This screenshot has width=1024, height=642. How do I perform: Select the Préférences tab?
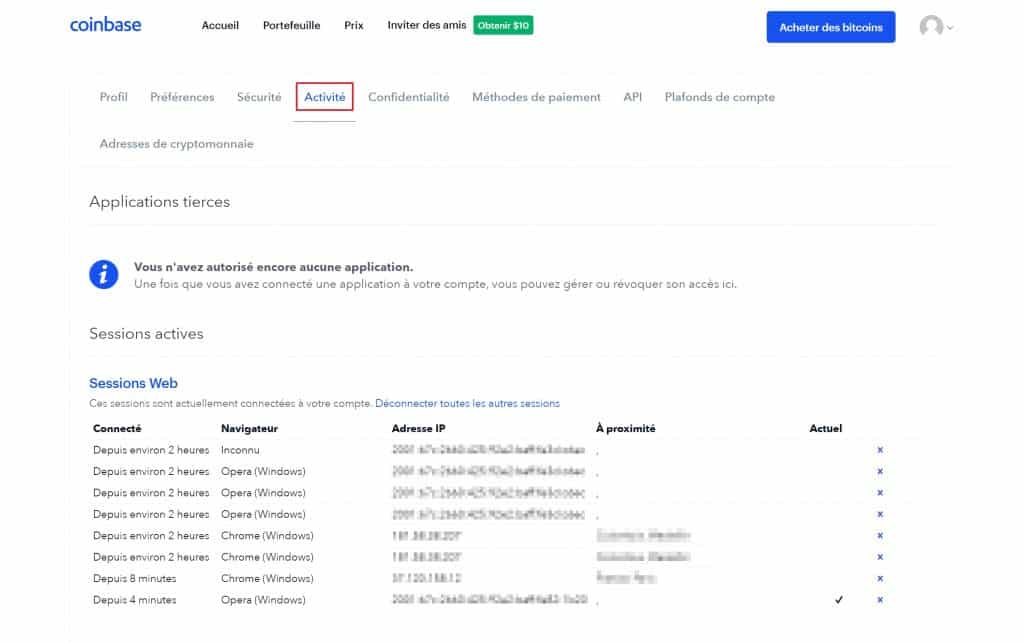tap(181, 97)
